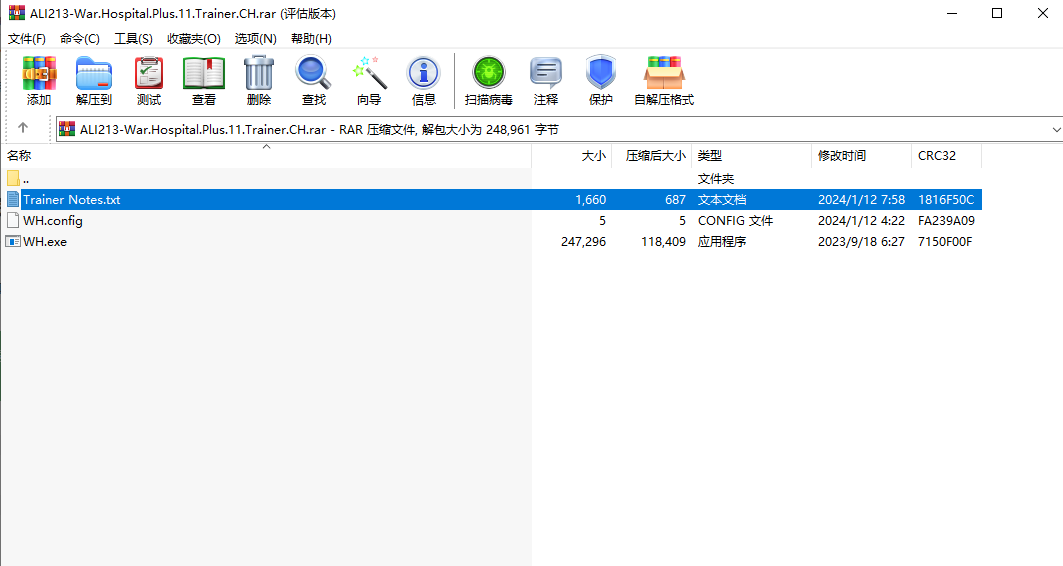Click the 2024/1/12 4:22 modified date
The width and height of the screenshot is (1063, 566).
tap(861, 221)
